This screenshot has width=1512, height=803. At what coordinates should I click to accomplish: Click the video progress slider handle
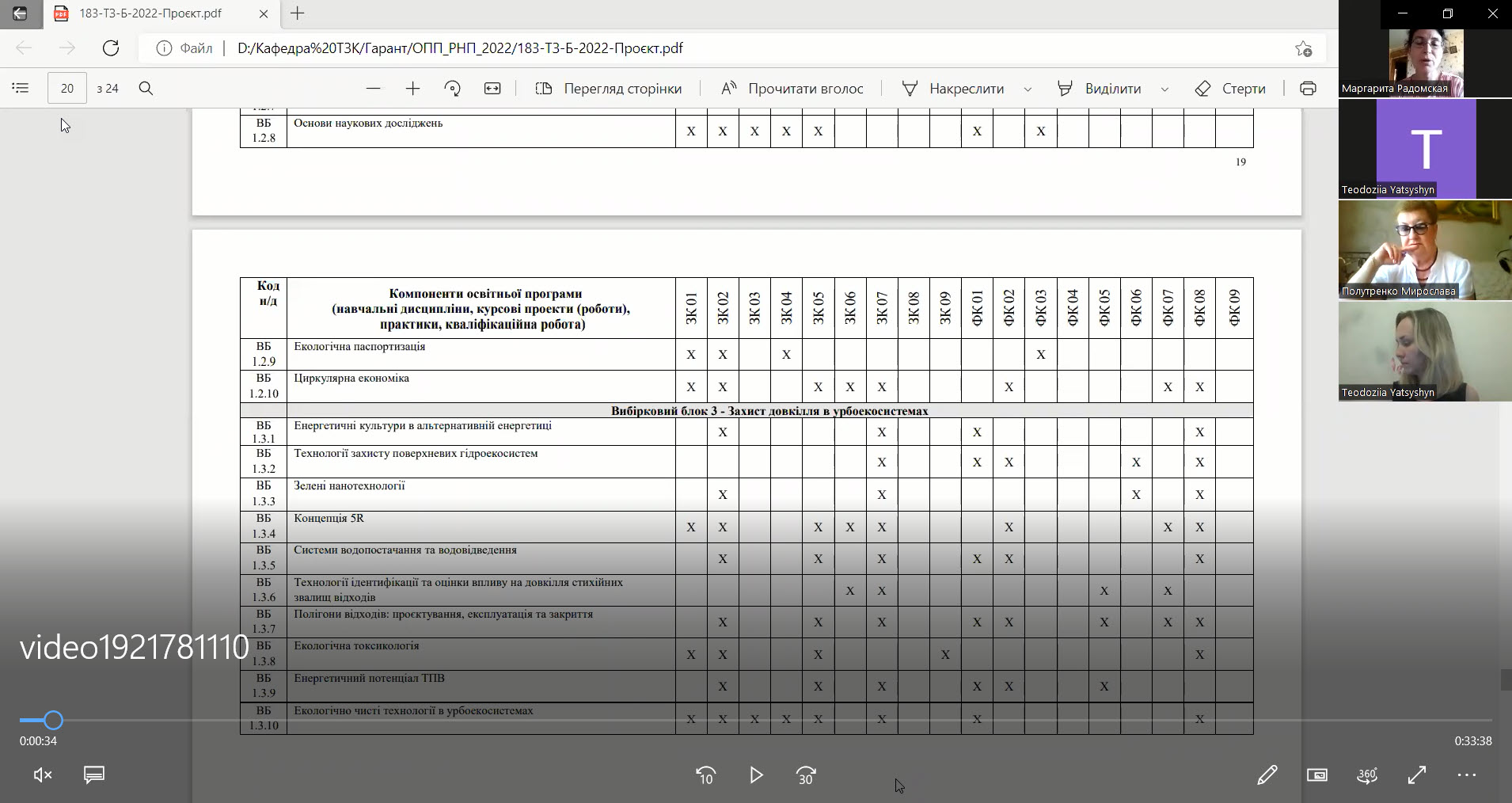point(53,720)
